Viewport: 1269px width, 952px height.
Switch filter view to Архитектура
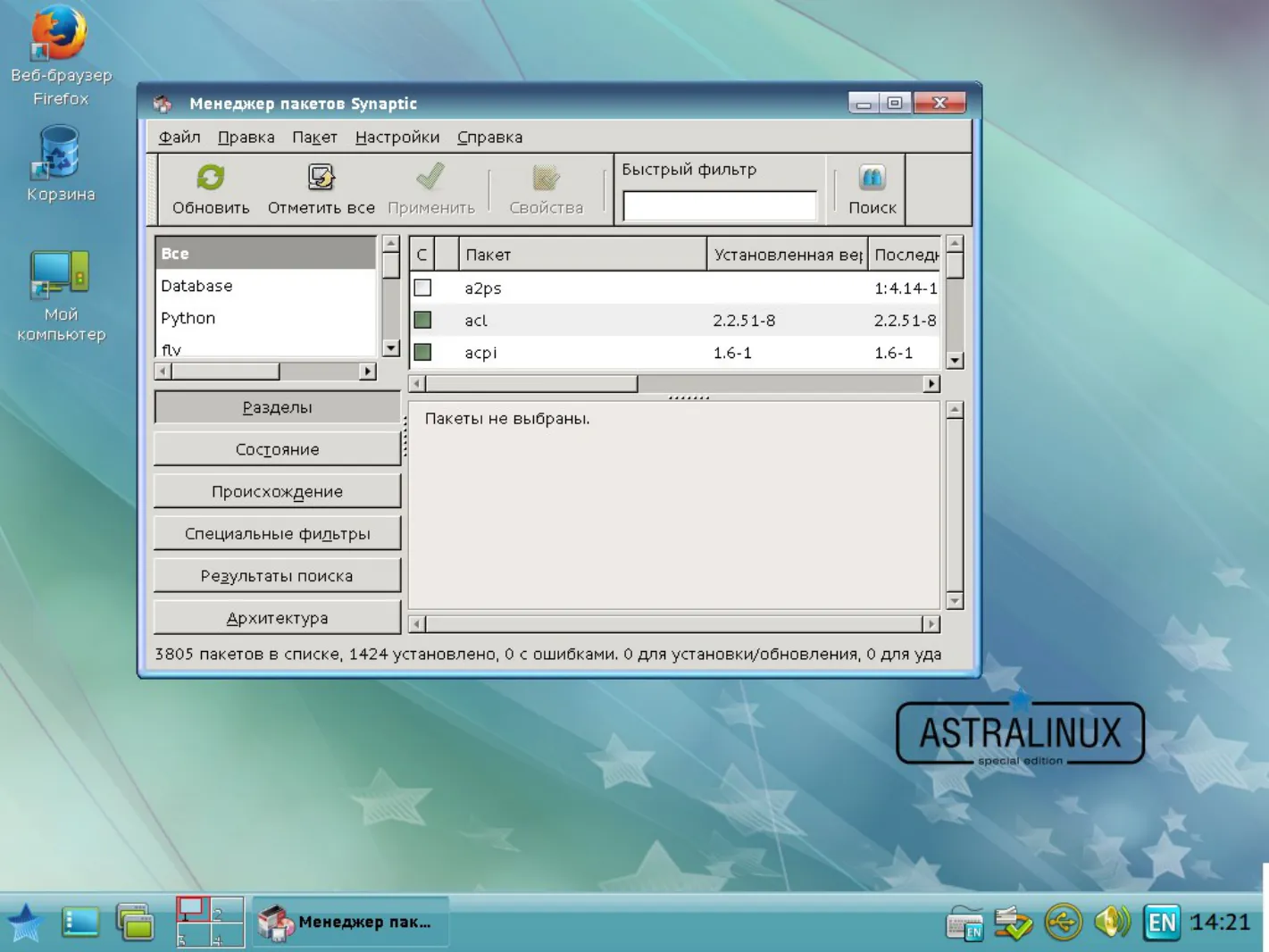click(277, 617)
